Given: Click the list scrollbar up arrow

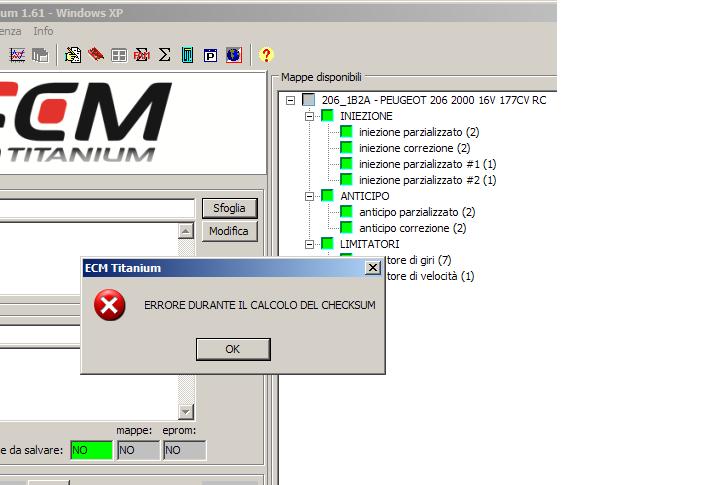Looking at the screenshot, I should pos(186,231).
